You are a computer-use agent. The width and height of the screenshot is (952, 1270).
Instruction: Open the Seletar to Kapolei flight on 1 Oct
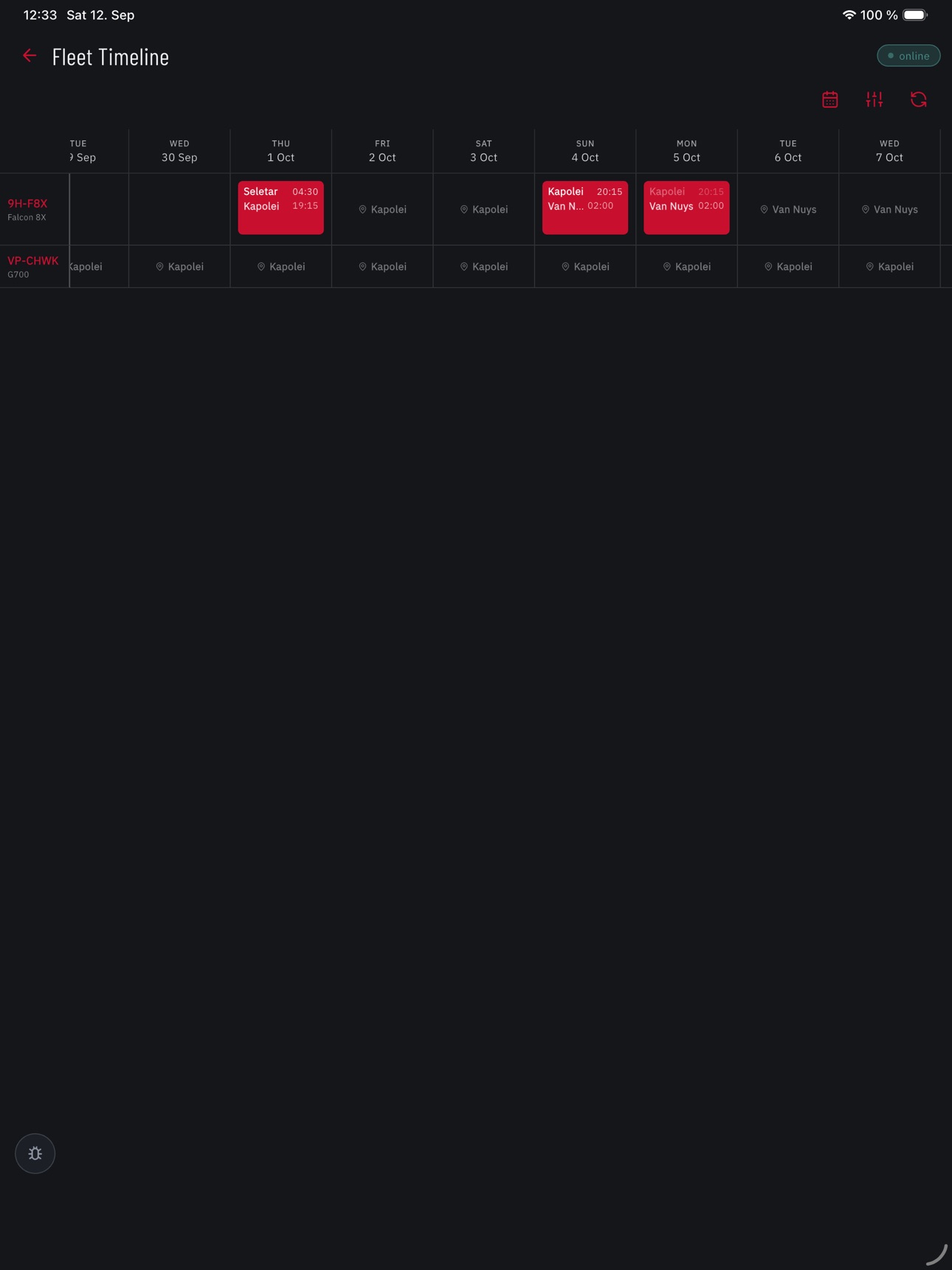click(x=281, y=207)
